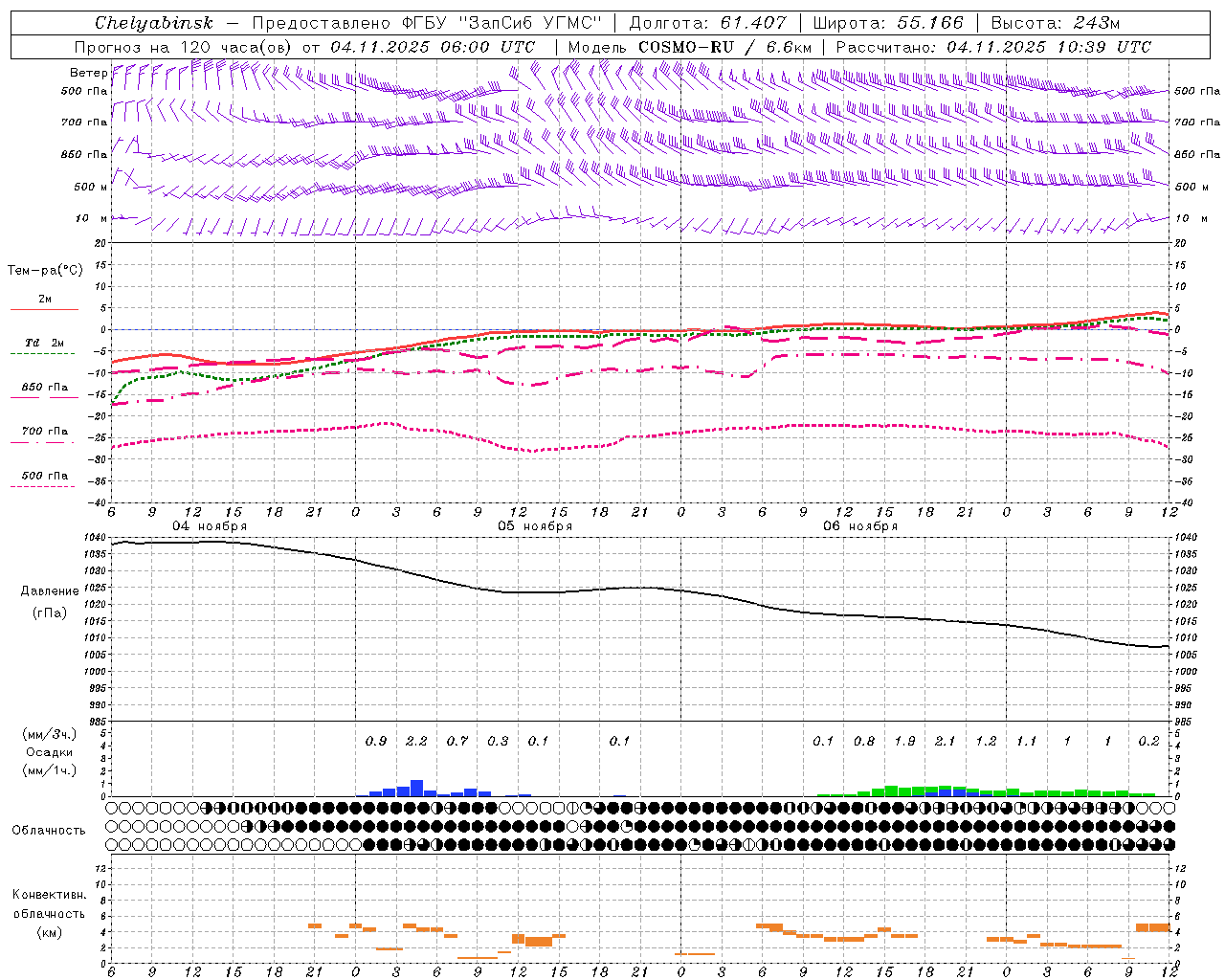Viewport: 1225px width, 980px height.
Task: Click the 05 ноября date label
Action: point(535,526)
